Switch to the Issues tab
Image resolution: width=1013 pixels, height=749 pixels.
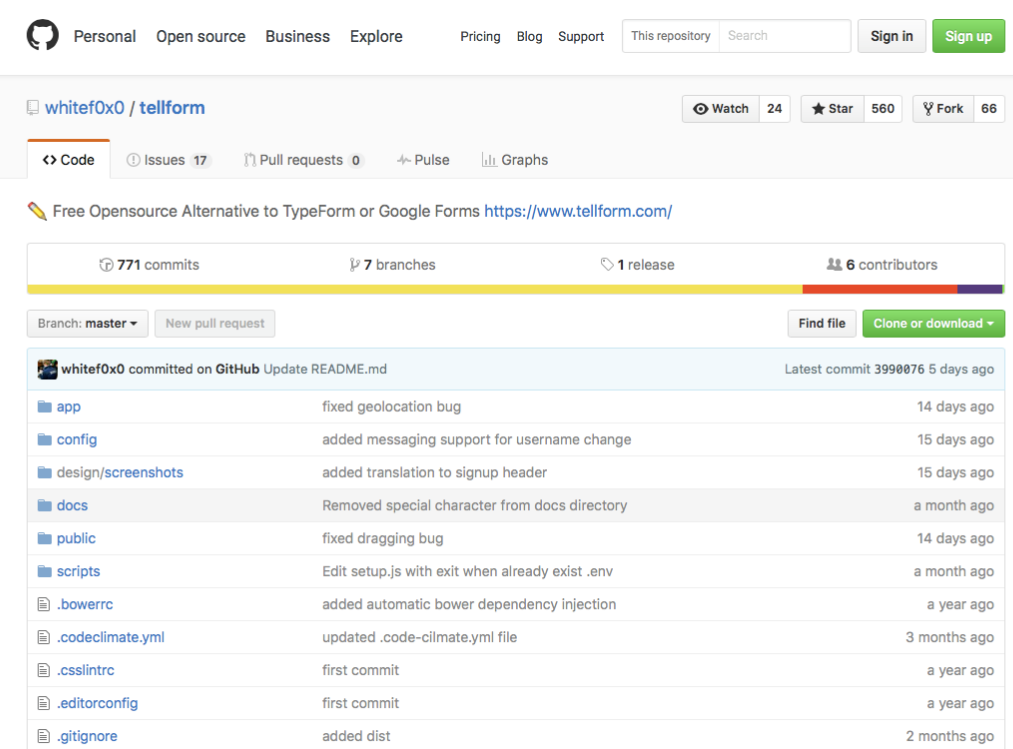(167, 160)
